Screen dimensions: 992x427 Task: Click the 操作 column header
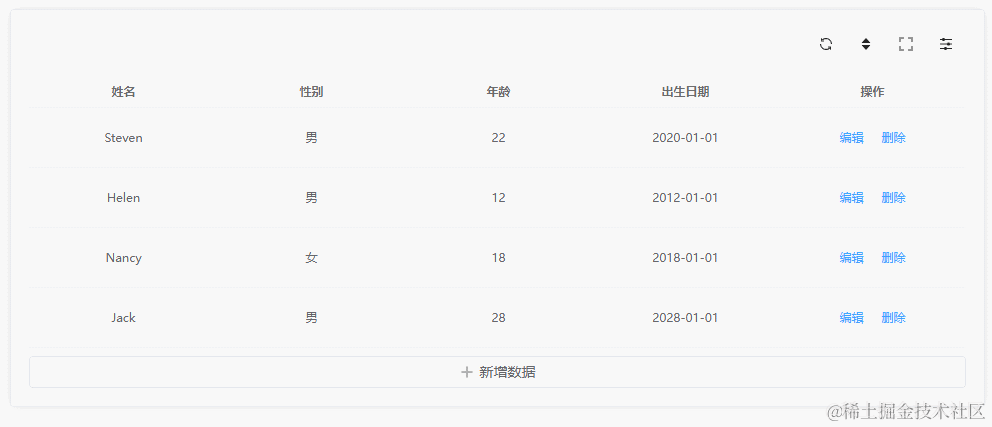[x=872, y=92]
